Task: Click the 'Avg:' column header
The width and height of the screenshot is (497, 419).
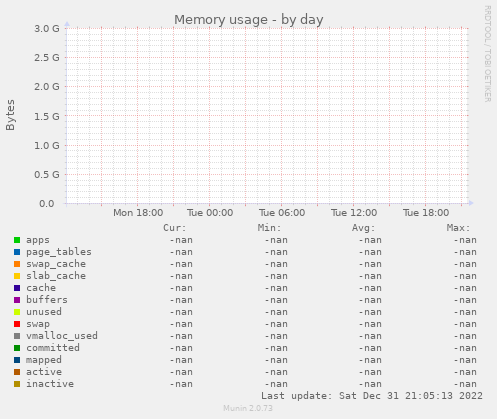Action: pyautogui.click(x=364, y=228)
